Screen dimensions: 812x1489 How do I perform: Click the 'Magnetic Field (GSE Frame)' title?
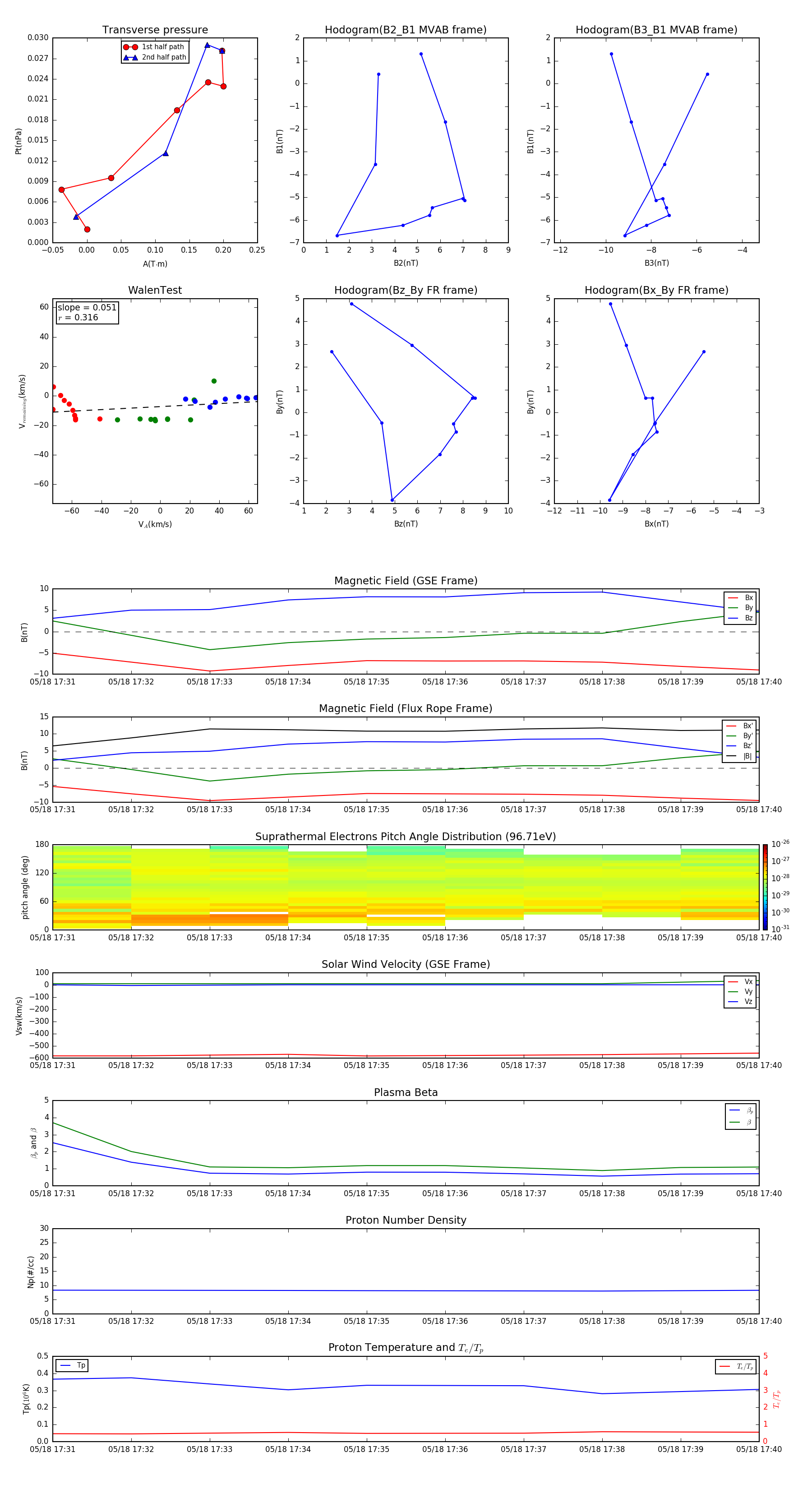(x=406, y=581)
